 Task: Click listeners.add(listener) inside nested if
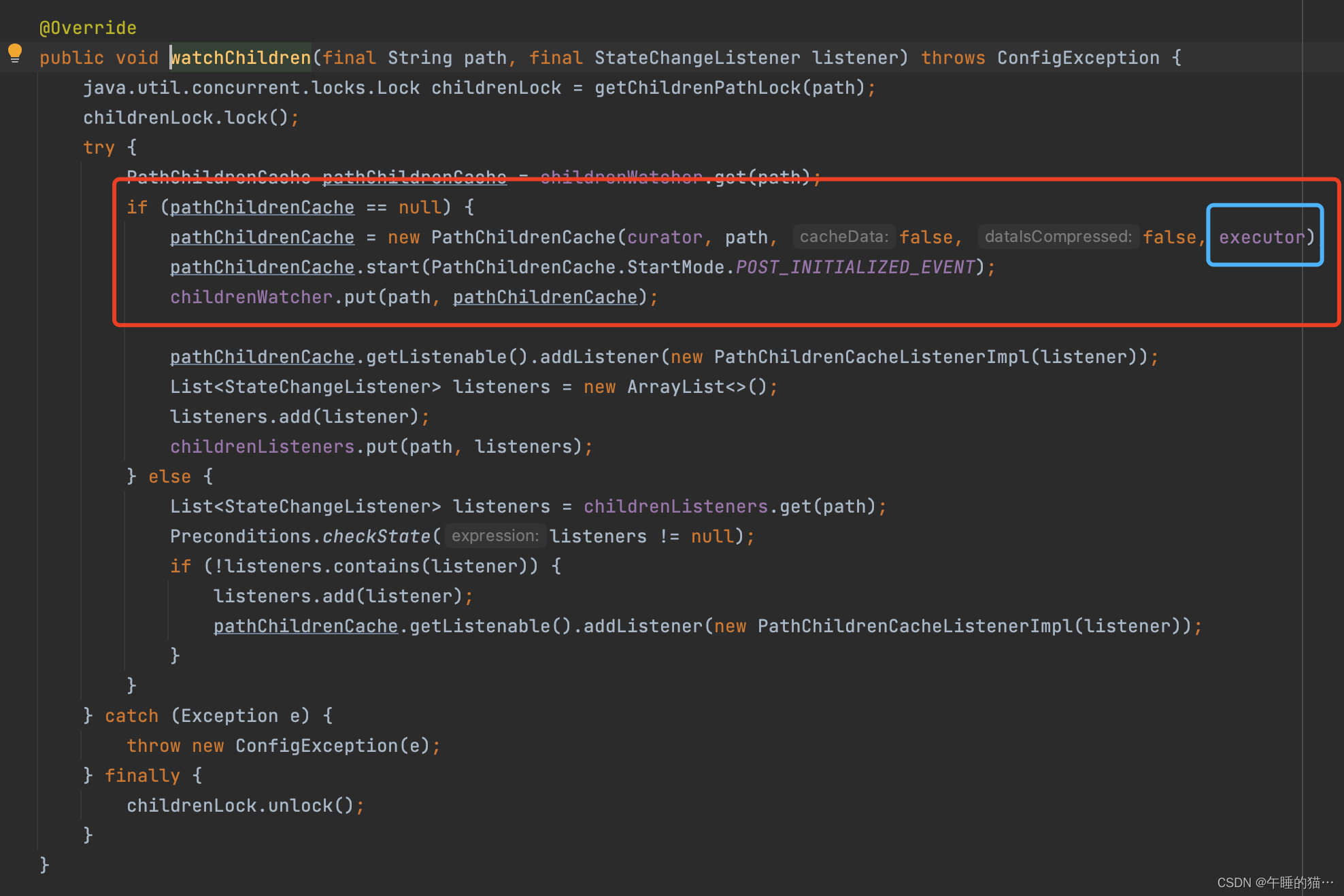pyautogui.click(x=343, y=596)
